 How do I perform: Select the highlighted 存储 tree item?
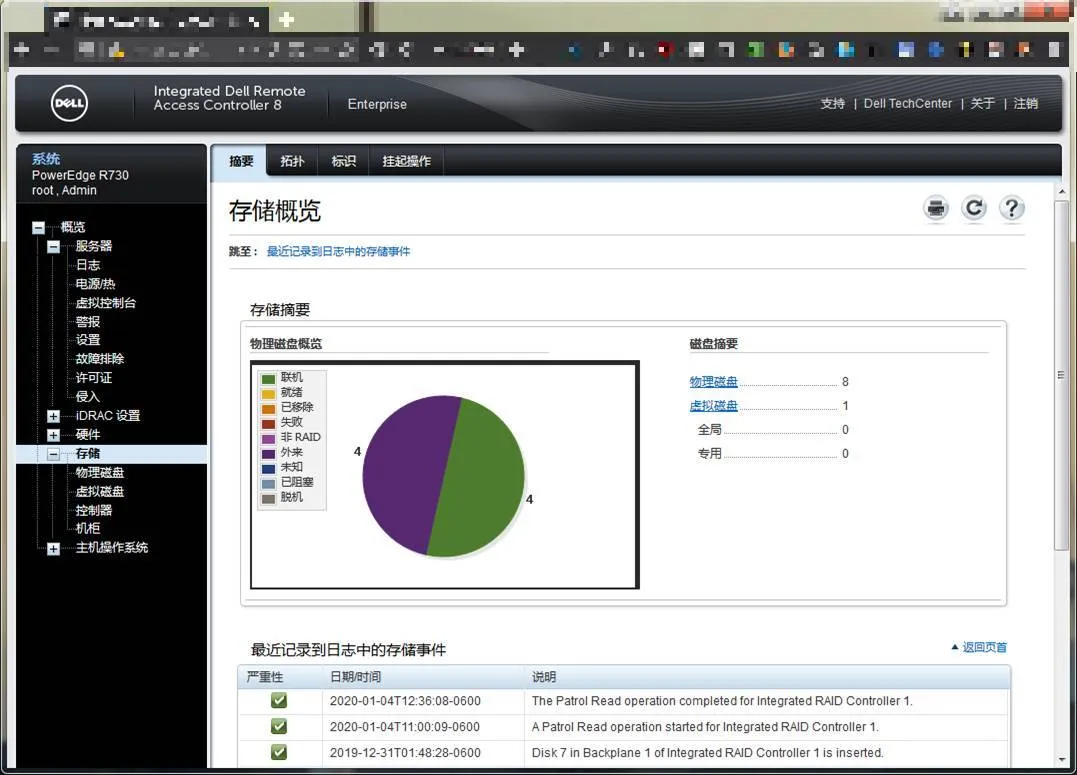[88, 453]
